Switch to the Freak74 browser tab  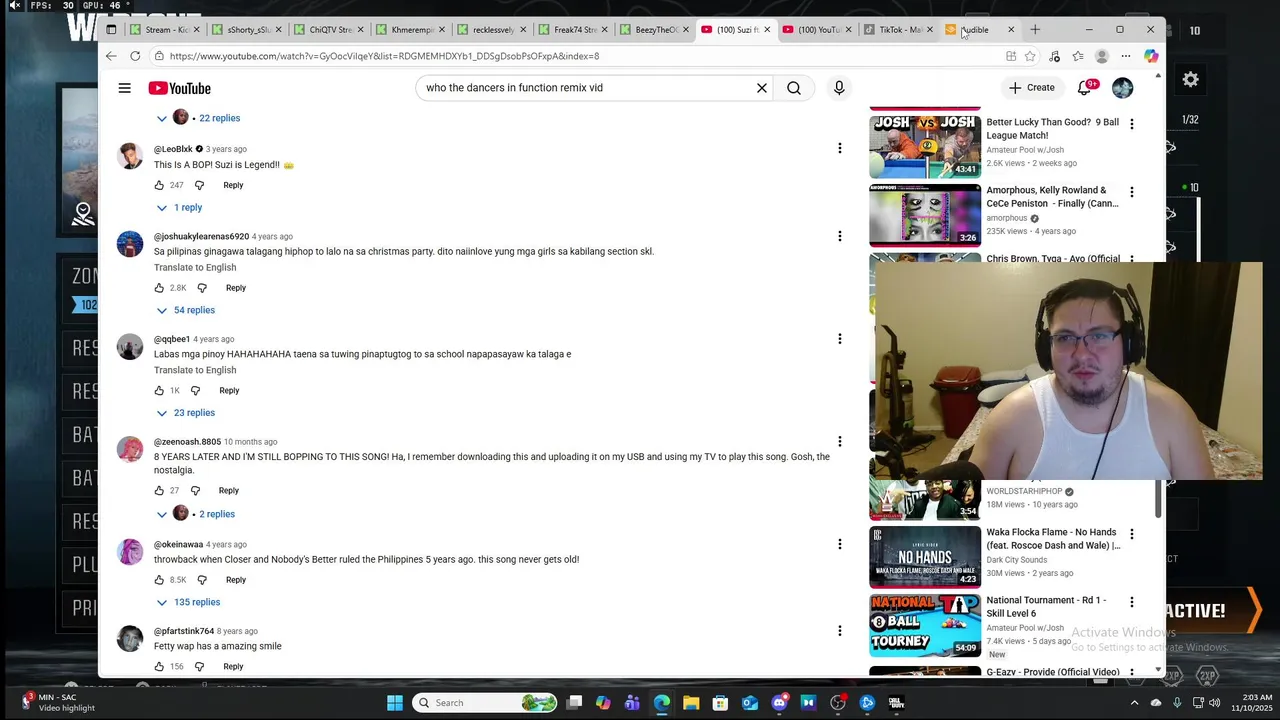click(x=573, y=30)
